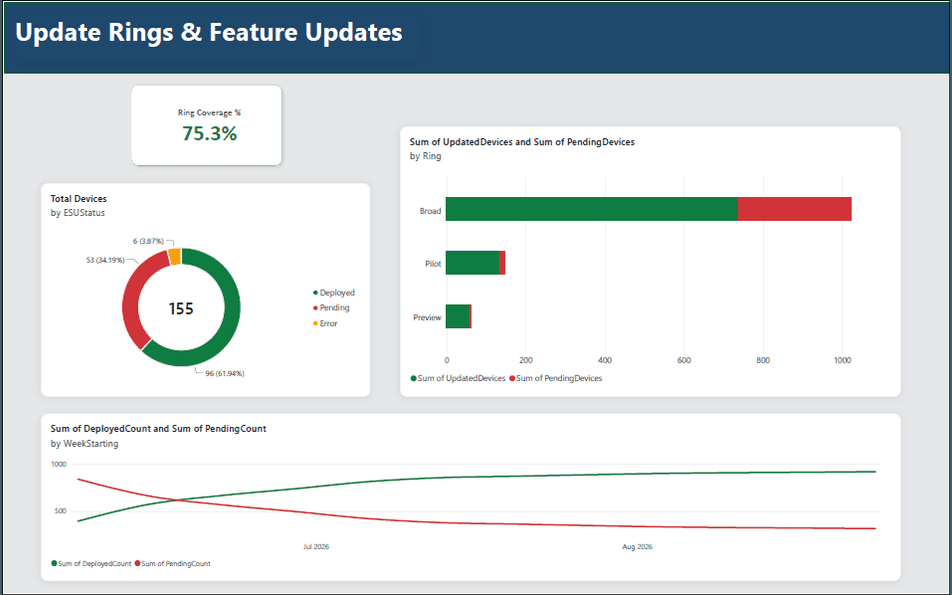Click the Preview axis label

[427, 318]
